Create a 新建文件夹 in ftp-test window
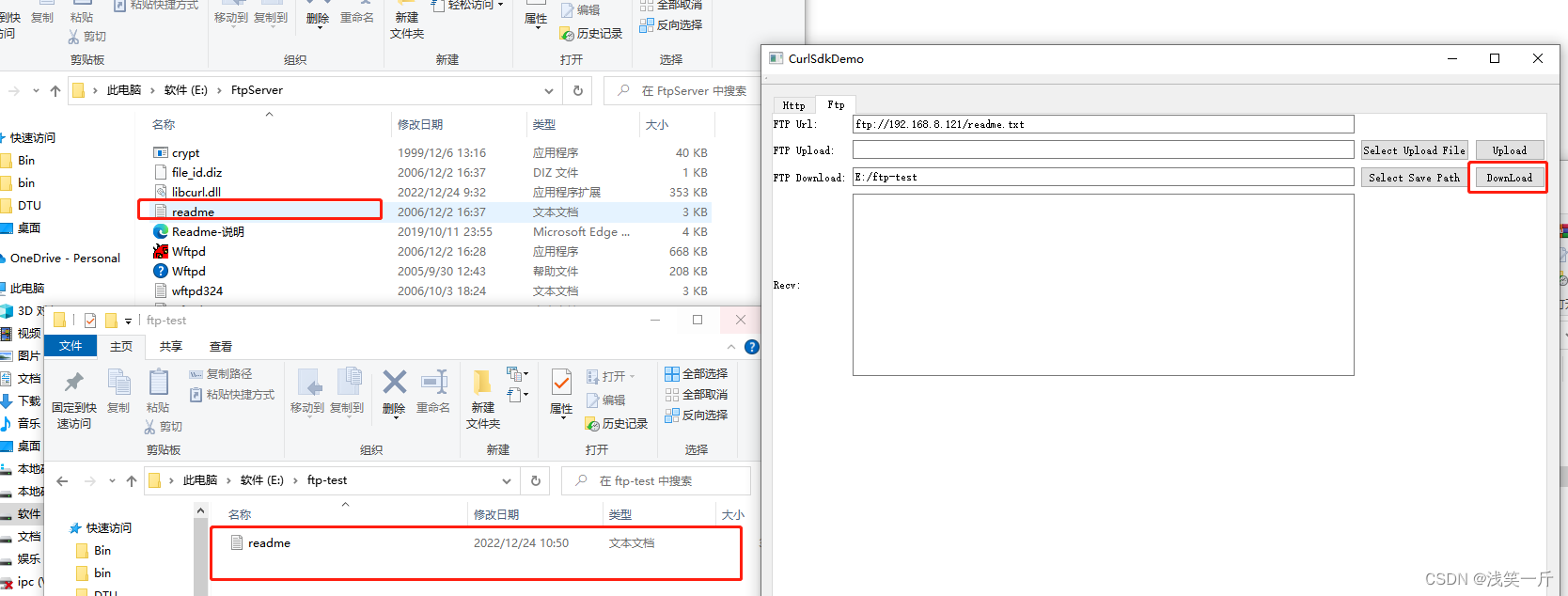 tap(483, 400)
